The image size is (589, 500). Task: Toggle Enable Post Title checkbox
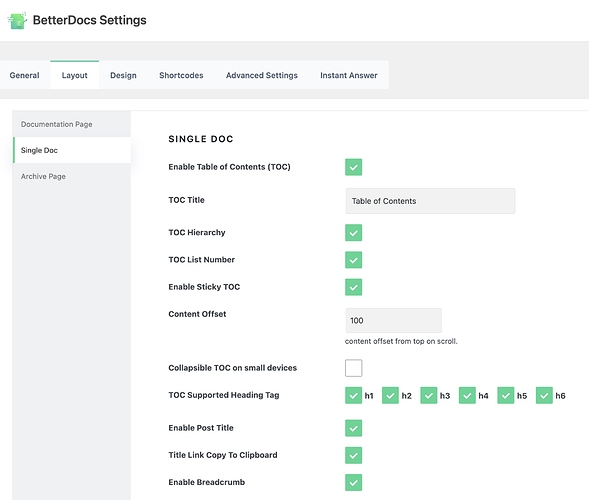[x=353, y=428]
